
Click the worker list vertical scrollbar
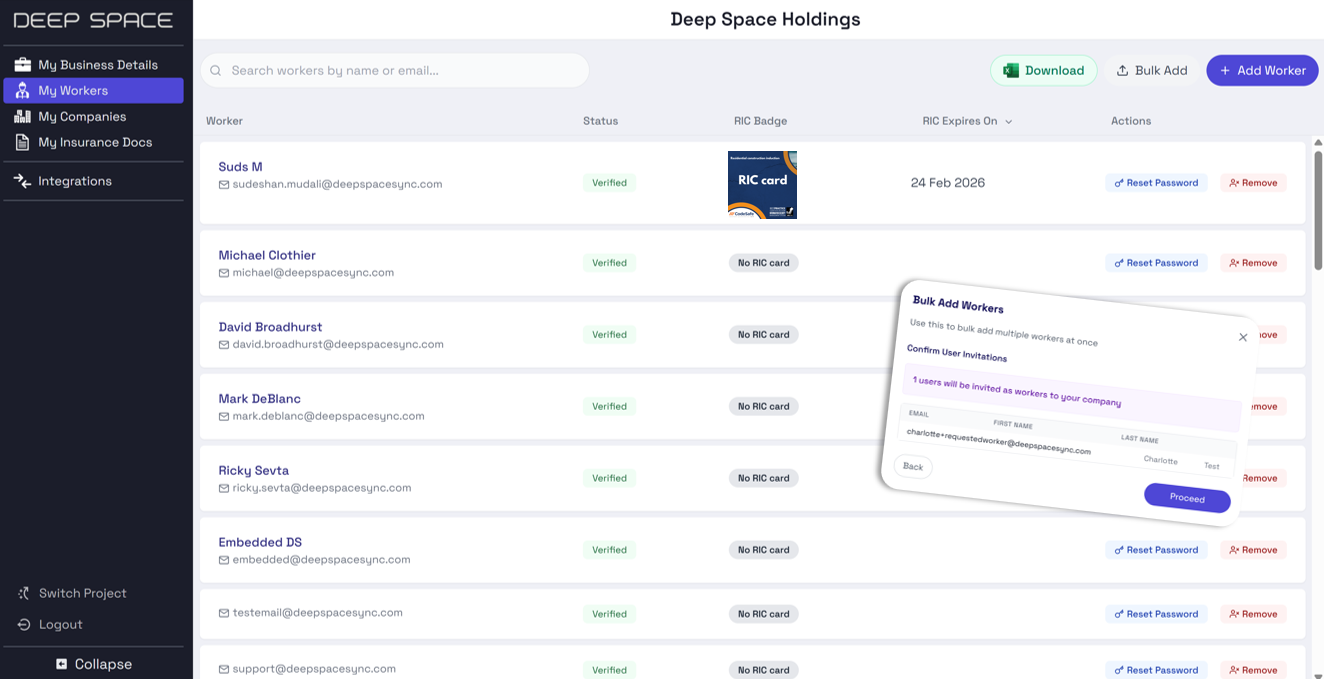click(1318, 210)
